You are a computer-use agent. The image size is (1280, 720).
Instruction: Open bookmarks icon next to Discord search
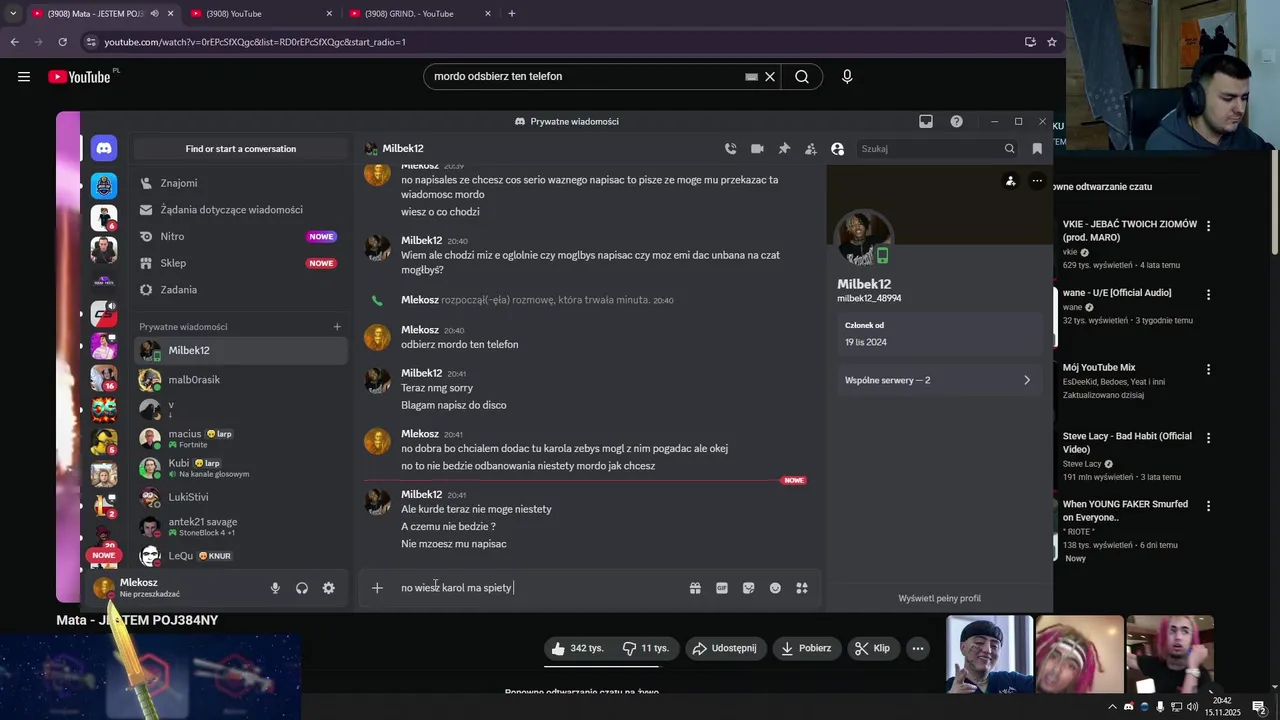coord(1037,149)
